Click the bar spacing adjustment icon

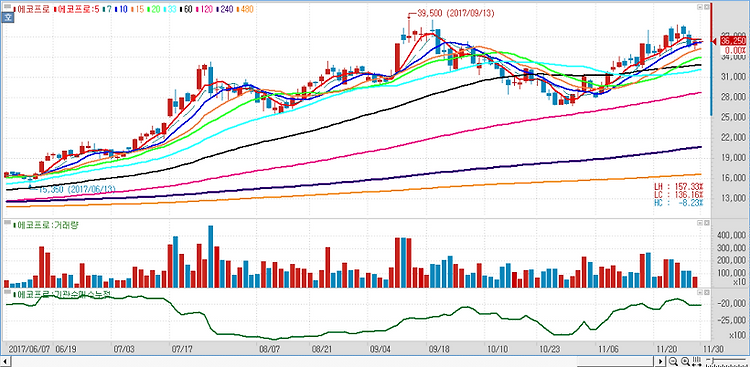click(696, 362)
